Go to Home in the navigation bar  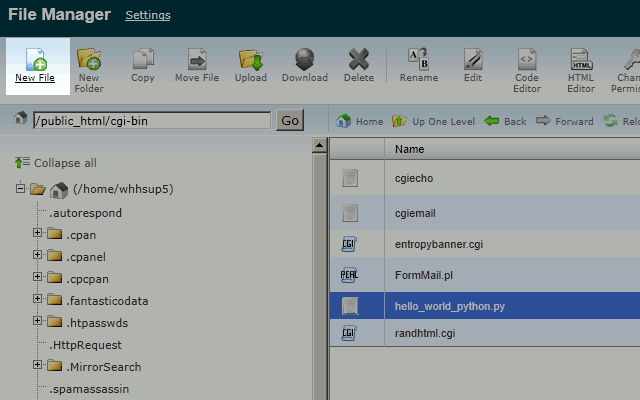[360, 121]
